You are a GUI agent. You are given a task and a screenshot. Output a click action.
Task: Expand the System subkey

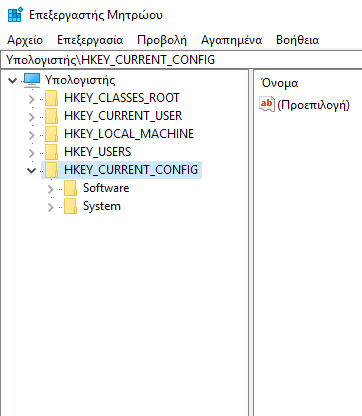[51, 207]
